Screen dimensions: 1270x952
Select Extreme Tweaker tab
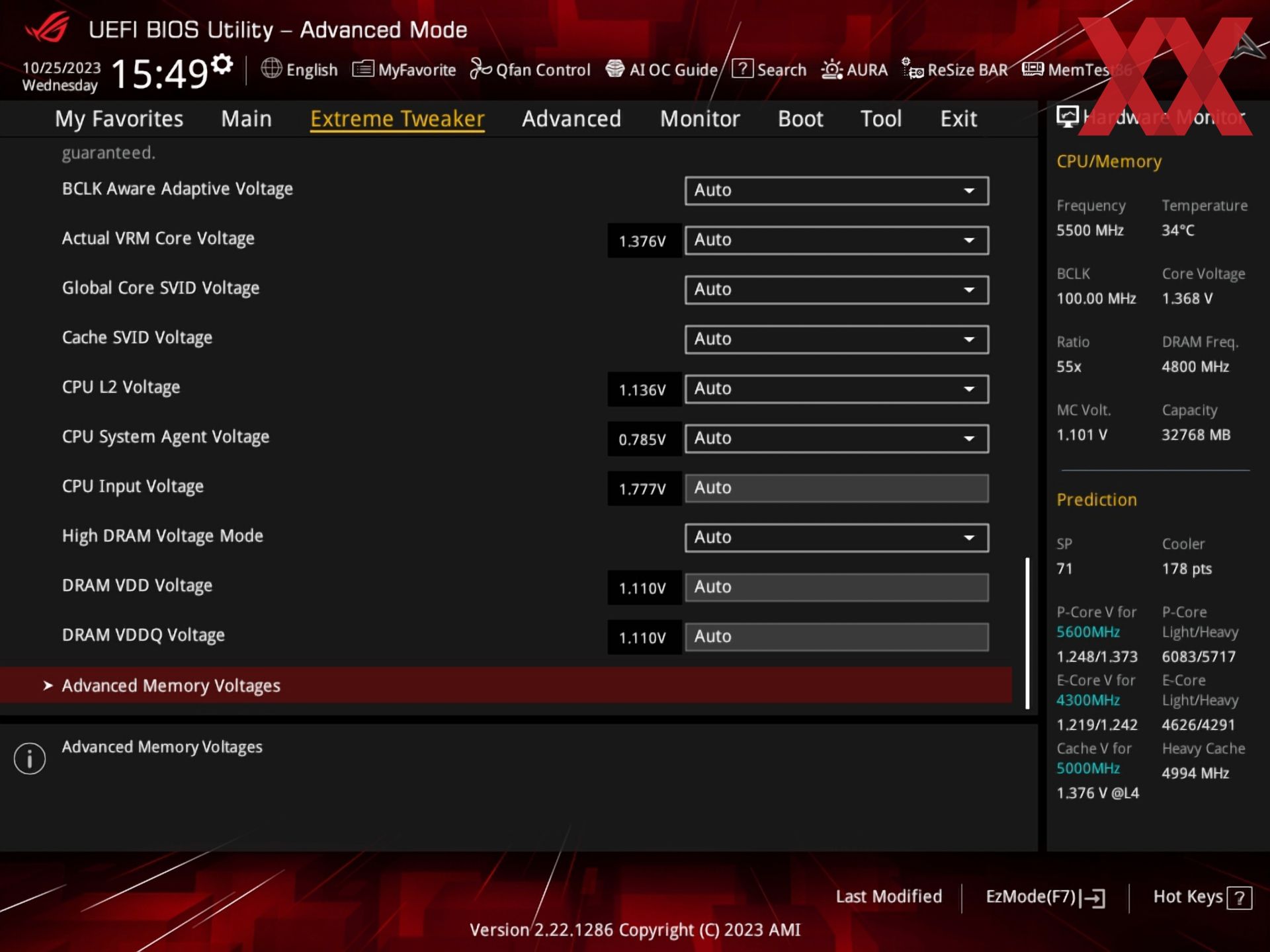tap(398, 119)
